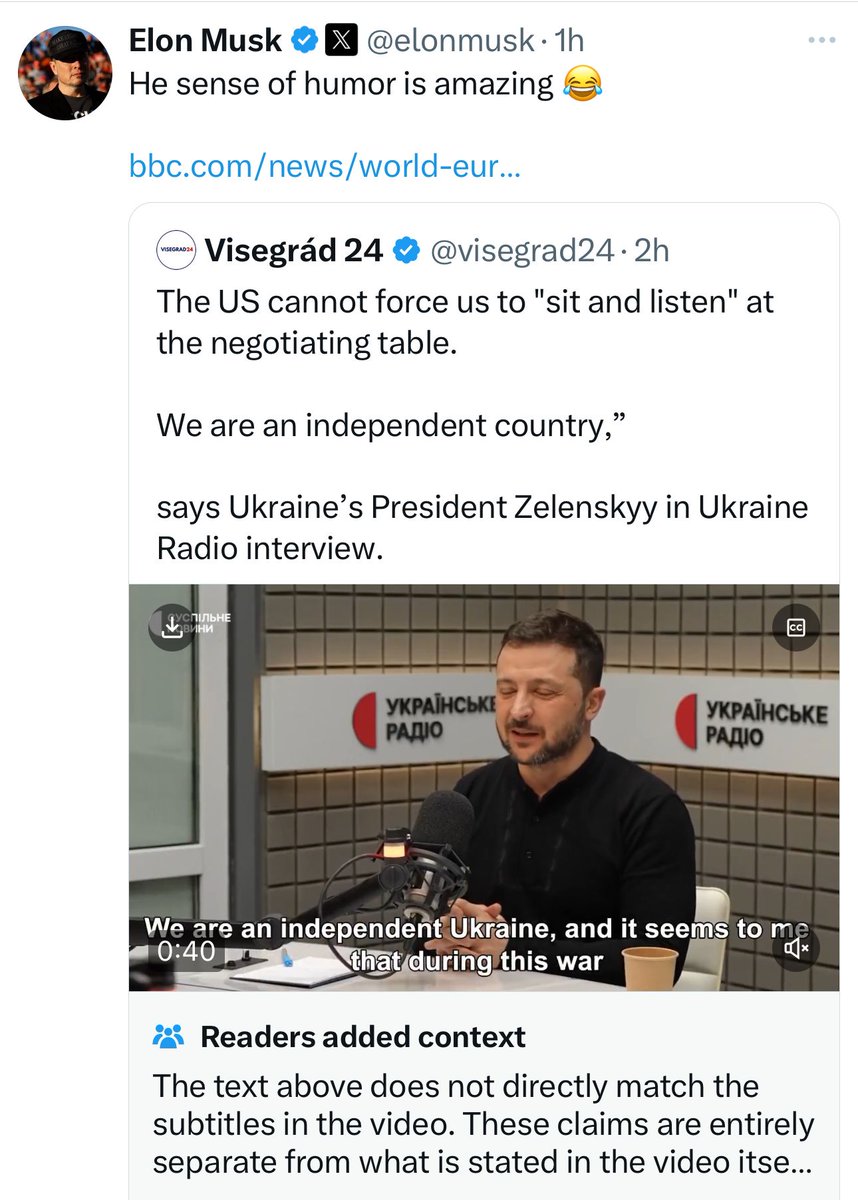Click the Elon Musk display name

pyautogui.click(x=207, y=41)
